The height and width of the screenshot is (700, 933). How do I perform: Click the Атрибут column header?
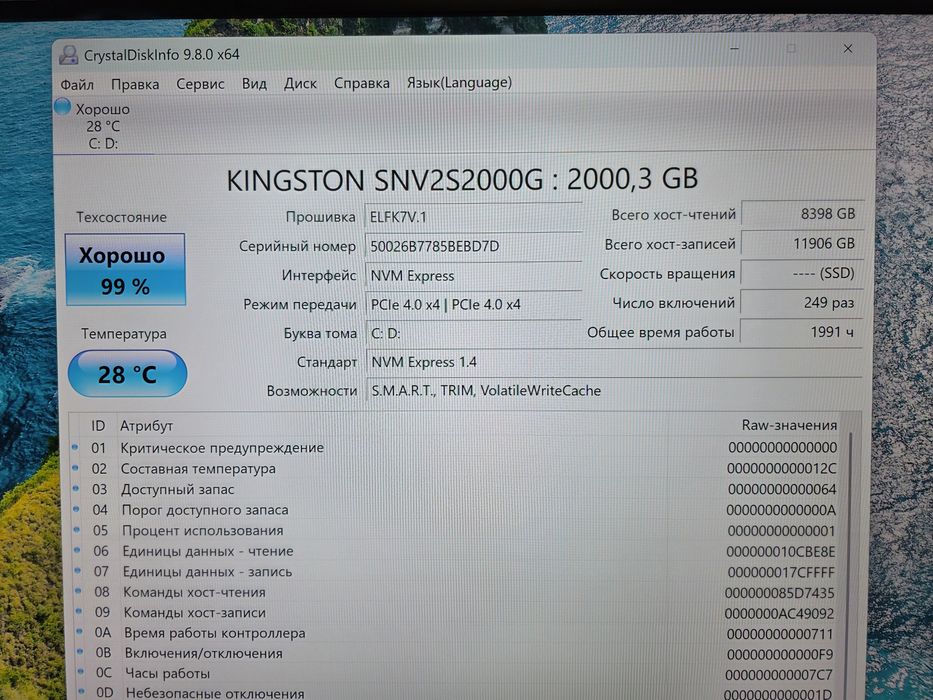146,426
